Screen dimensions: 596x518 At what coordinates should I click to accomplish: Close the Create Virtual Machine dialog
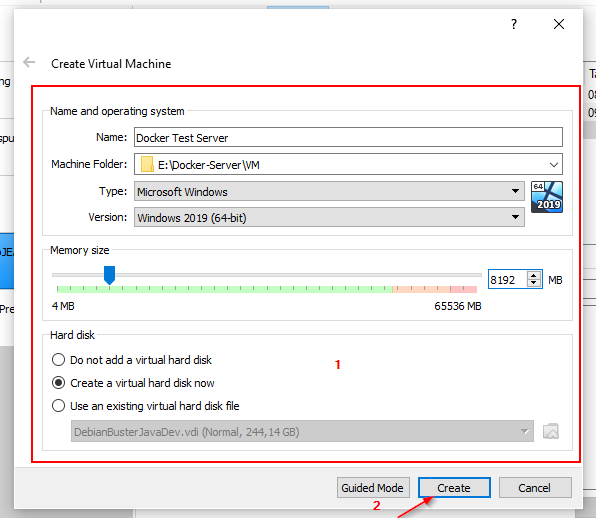coord(559,24)
